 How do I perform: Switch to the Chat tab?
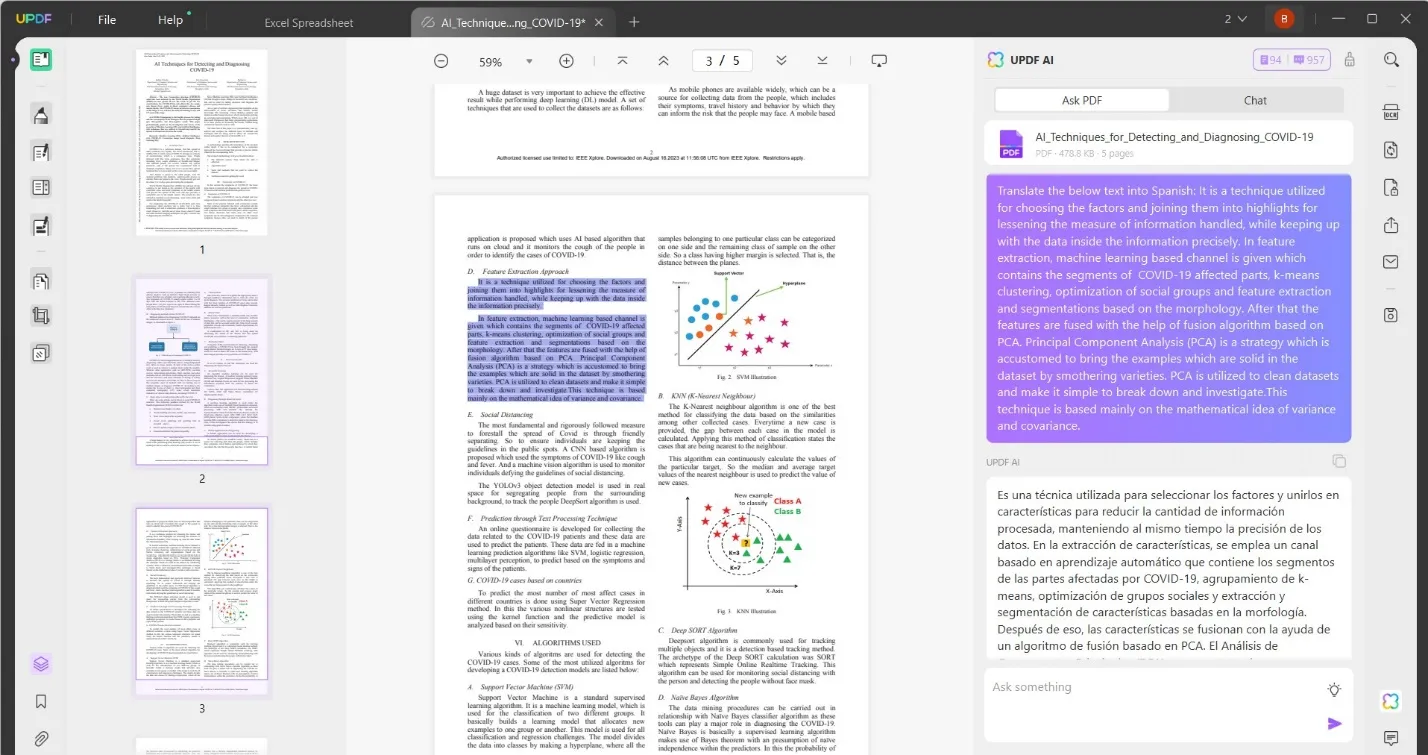click(x=1255, y=100)
